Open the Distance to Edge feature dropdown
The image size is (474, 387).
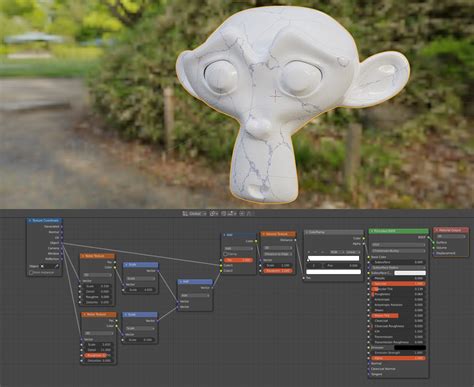(278, 254)
